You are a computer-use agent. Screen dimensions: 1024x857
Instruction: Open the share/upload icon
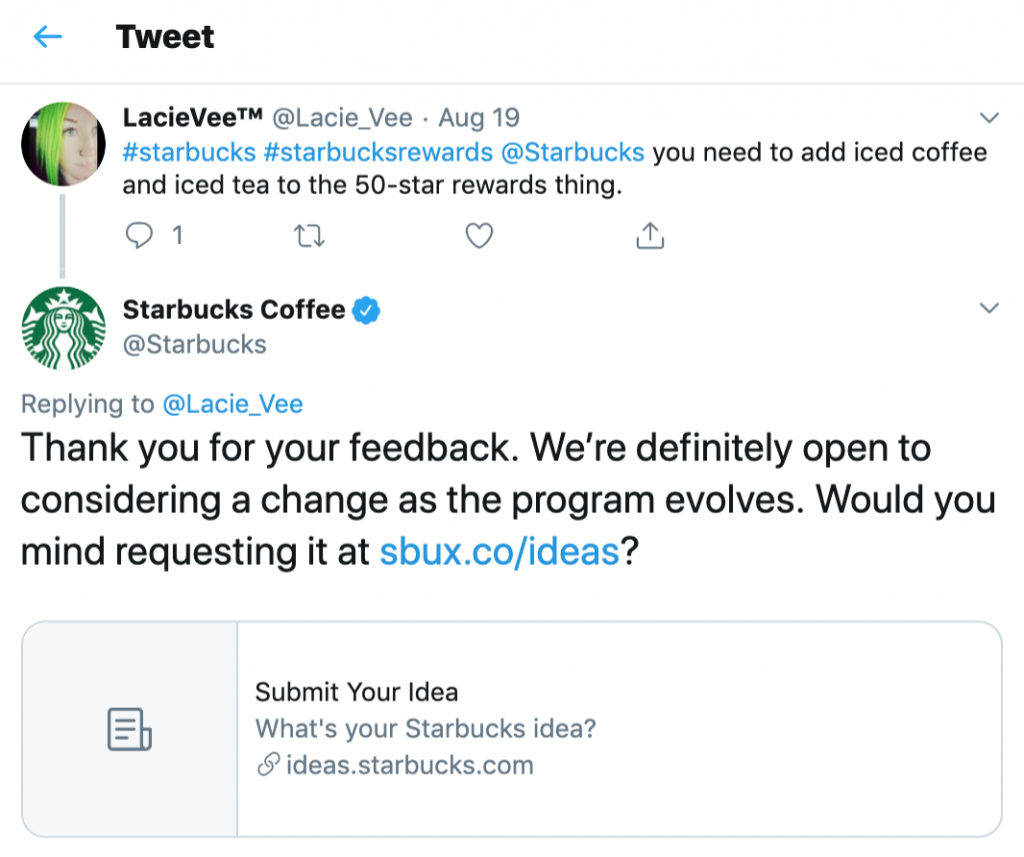650,236
